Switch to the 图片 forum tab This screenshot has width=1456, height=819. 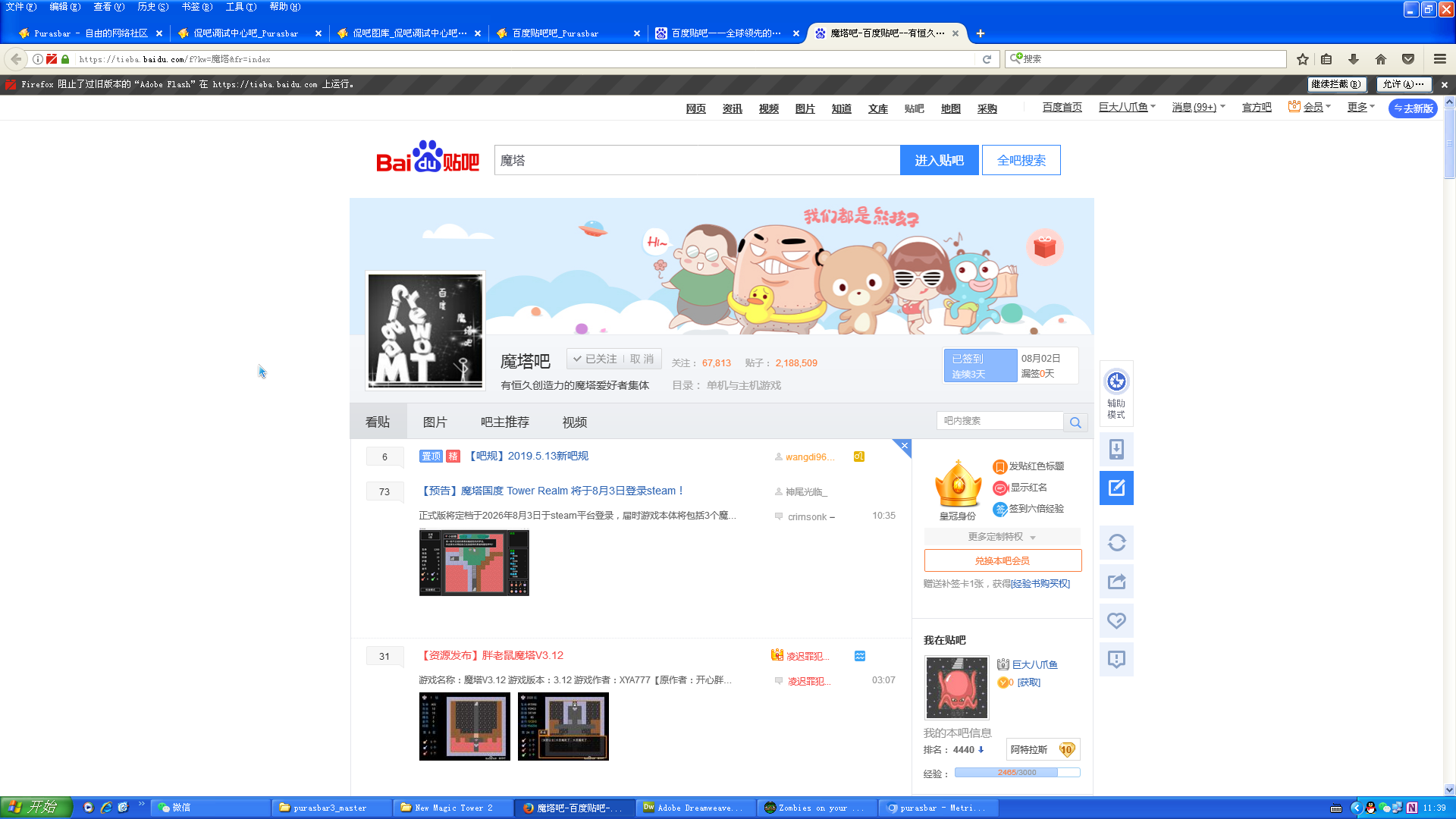coord(435,422)
